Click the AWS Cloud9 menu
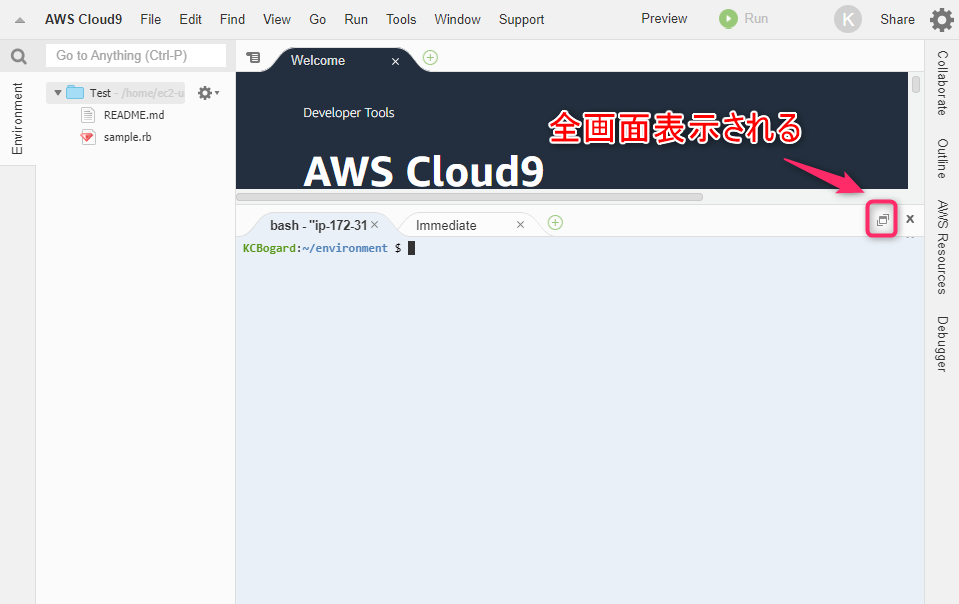Image resolution: width=959 pixels, height=604 pixels. point(83,20)
